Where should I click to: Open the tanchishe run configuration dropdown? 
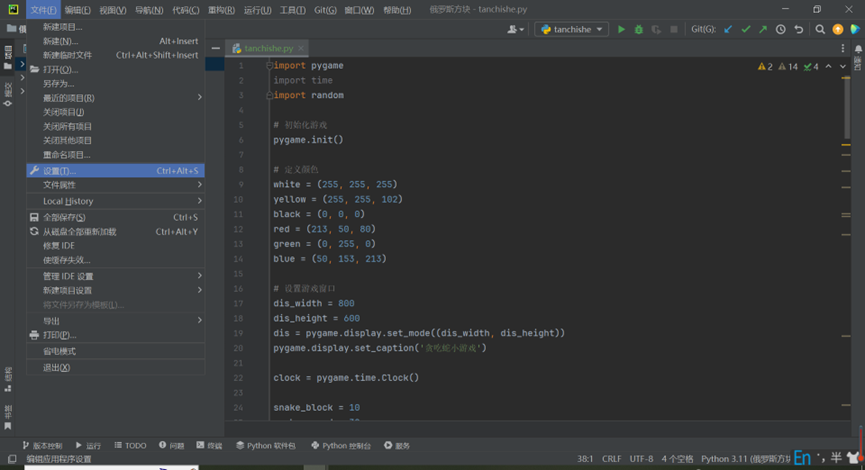(x=572, y=30)
